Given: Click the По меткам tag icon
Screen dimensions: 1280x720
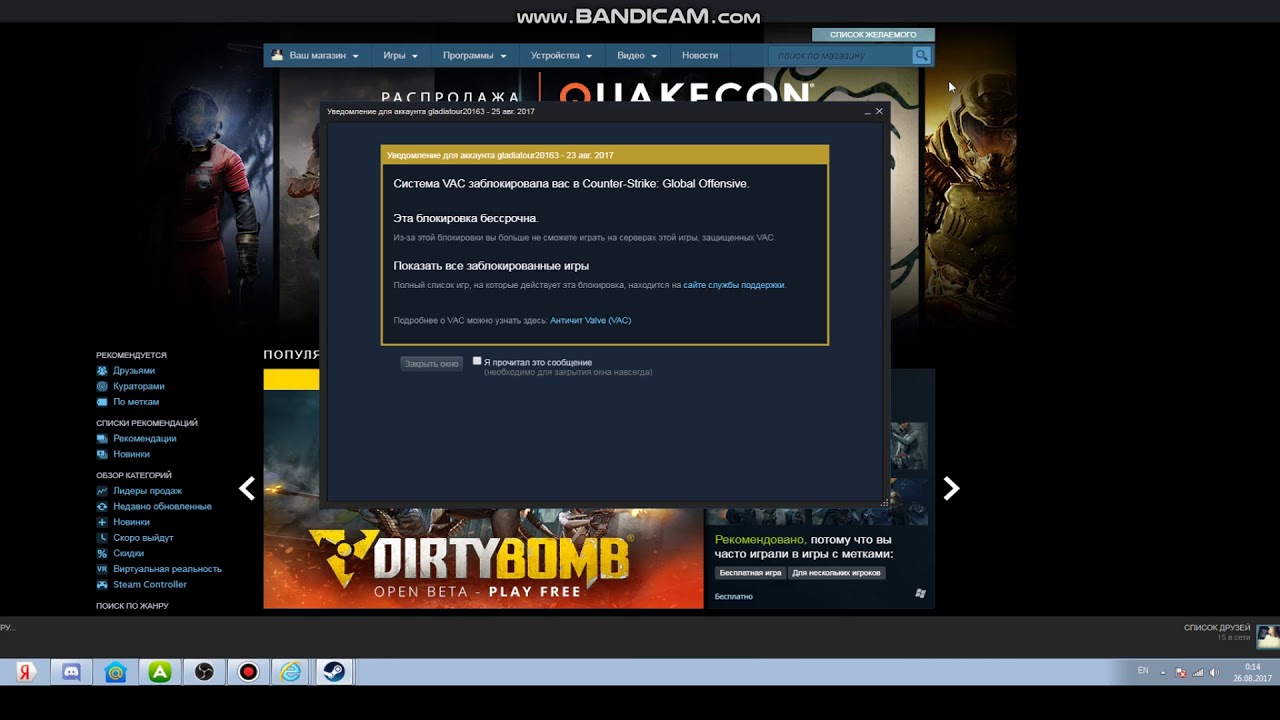Looking at the screenshot, I should [x=101, y=402].
